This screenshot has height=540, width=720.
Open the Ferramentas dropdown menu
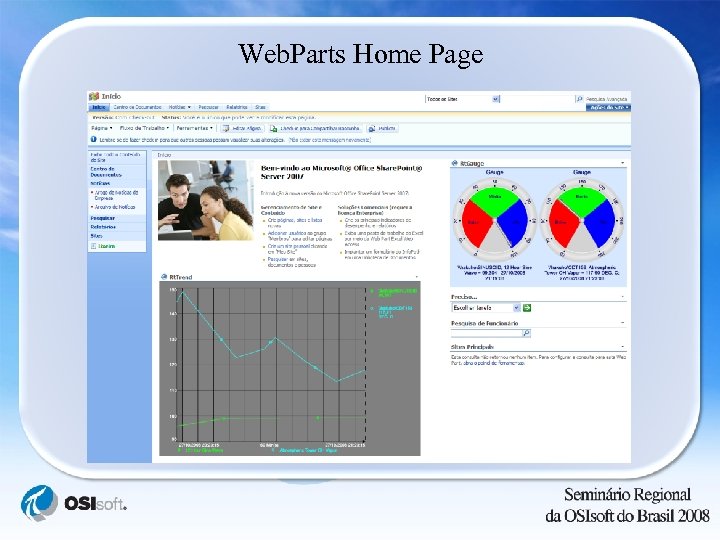tap(195, 129)
